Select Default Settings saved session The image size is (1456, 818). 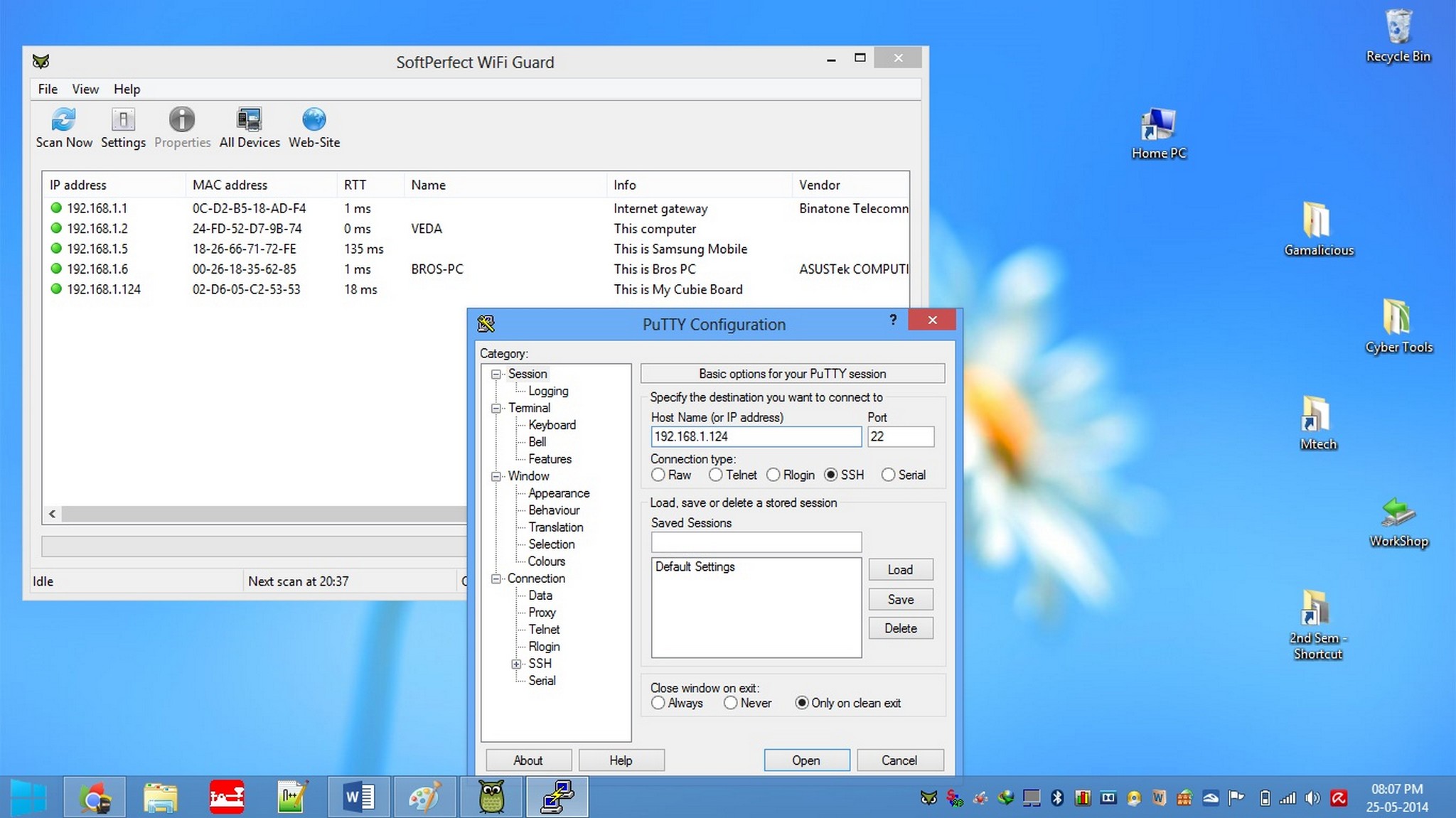(x=695, y=566)
